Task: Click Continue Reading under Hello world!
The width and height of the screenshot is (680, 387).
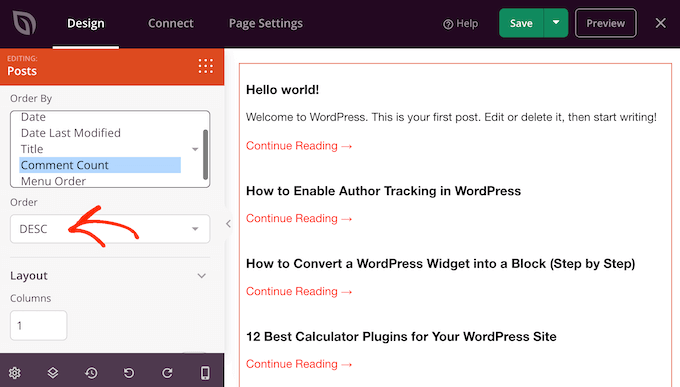Action: click(299, 146)
